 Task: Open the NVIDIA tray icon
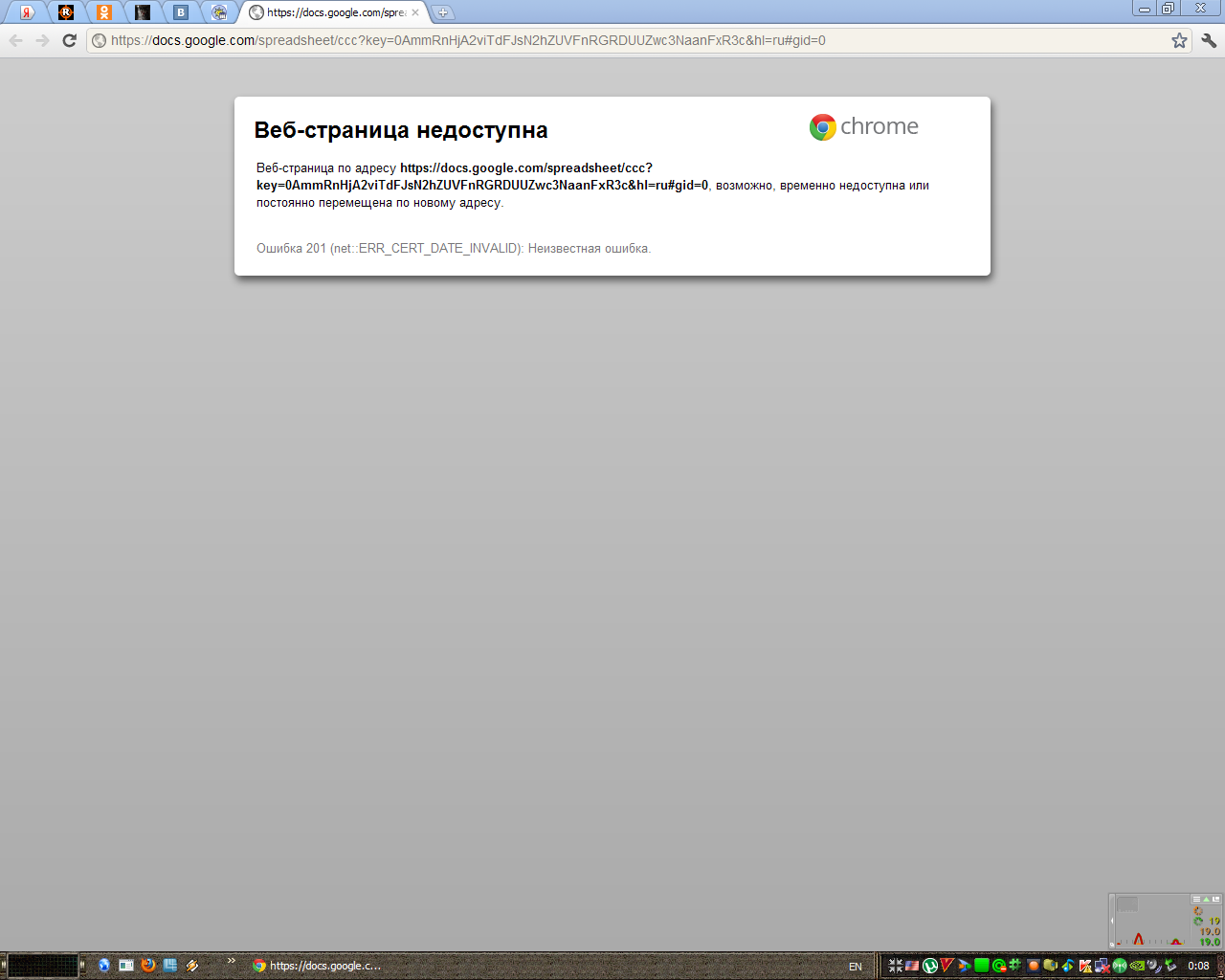coord(1137,966)
